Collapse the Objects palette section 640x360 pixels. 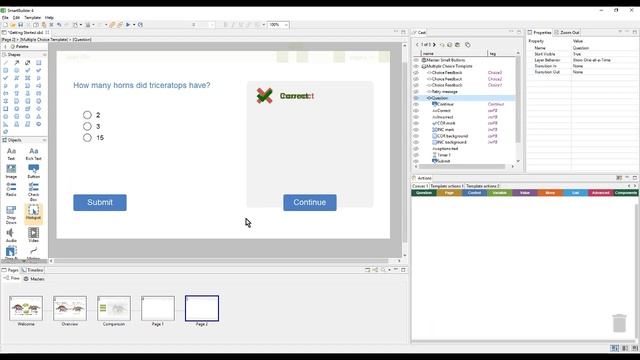point(44,140)
